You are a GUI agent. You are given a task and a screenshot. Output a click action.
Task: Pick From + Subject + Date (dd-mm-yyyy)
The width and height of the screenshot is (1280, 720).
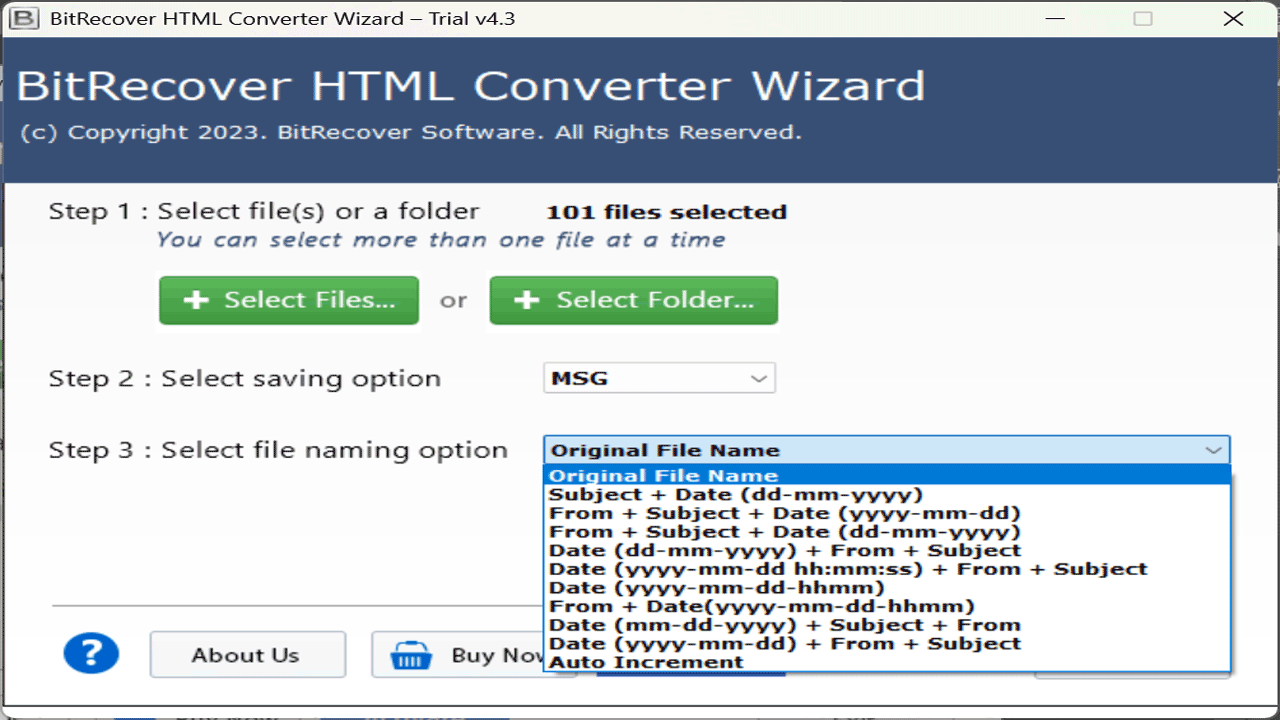click(x=887, y=532)
